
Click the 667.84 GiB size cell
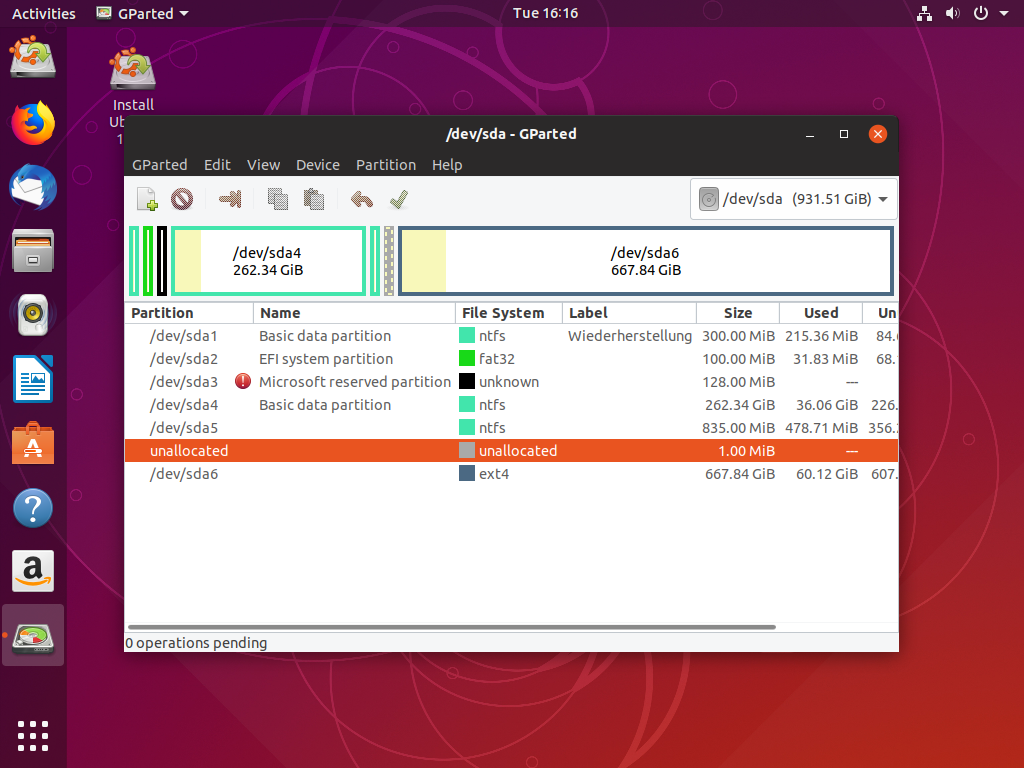coord(740,473)
